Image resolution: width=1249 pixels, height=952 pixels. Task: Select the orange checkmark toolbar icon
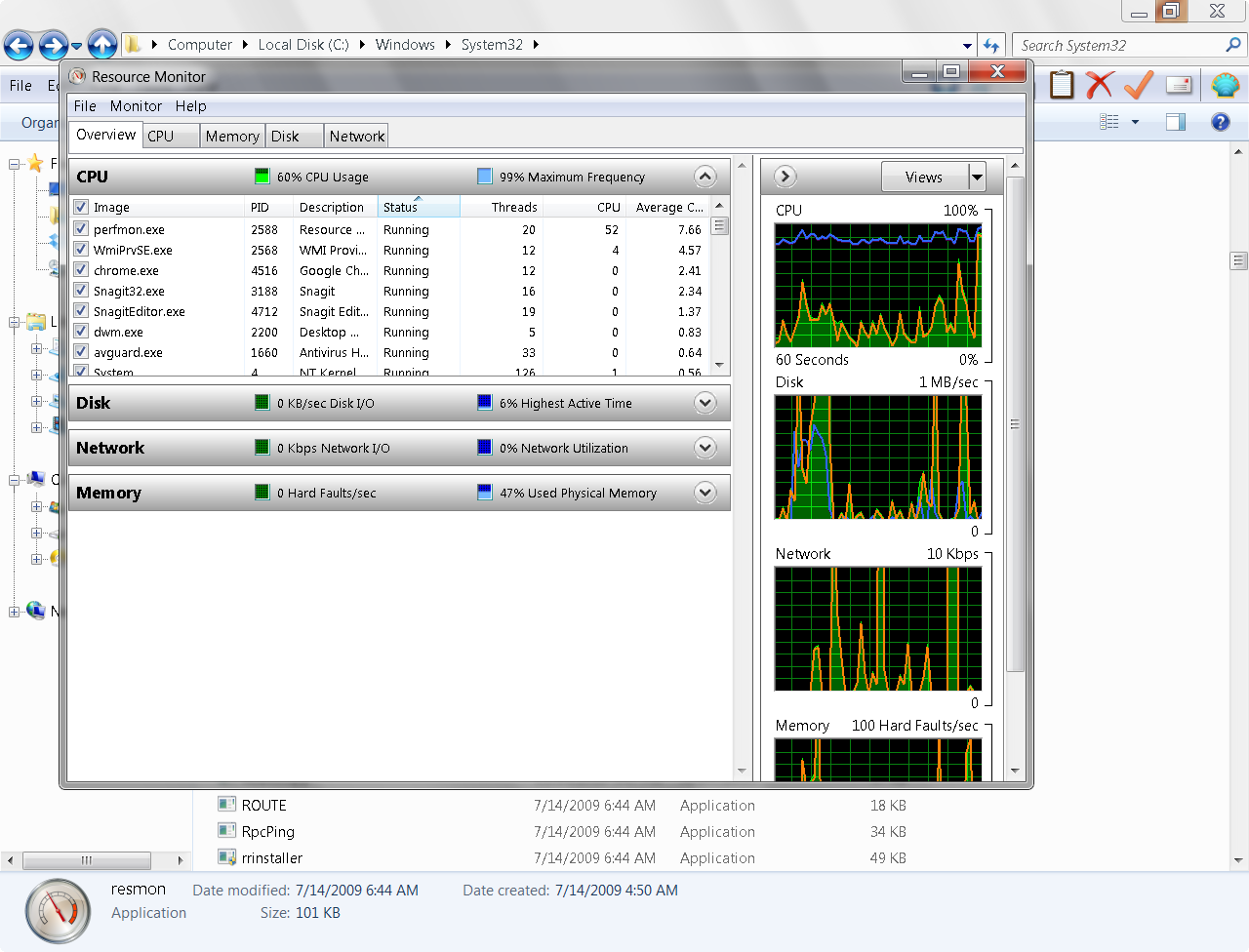point(1139,85)
